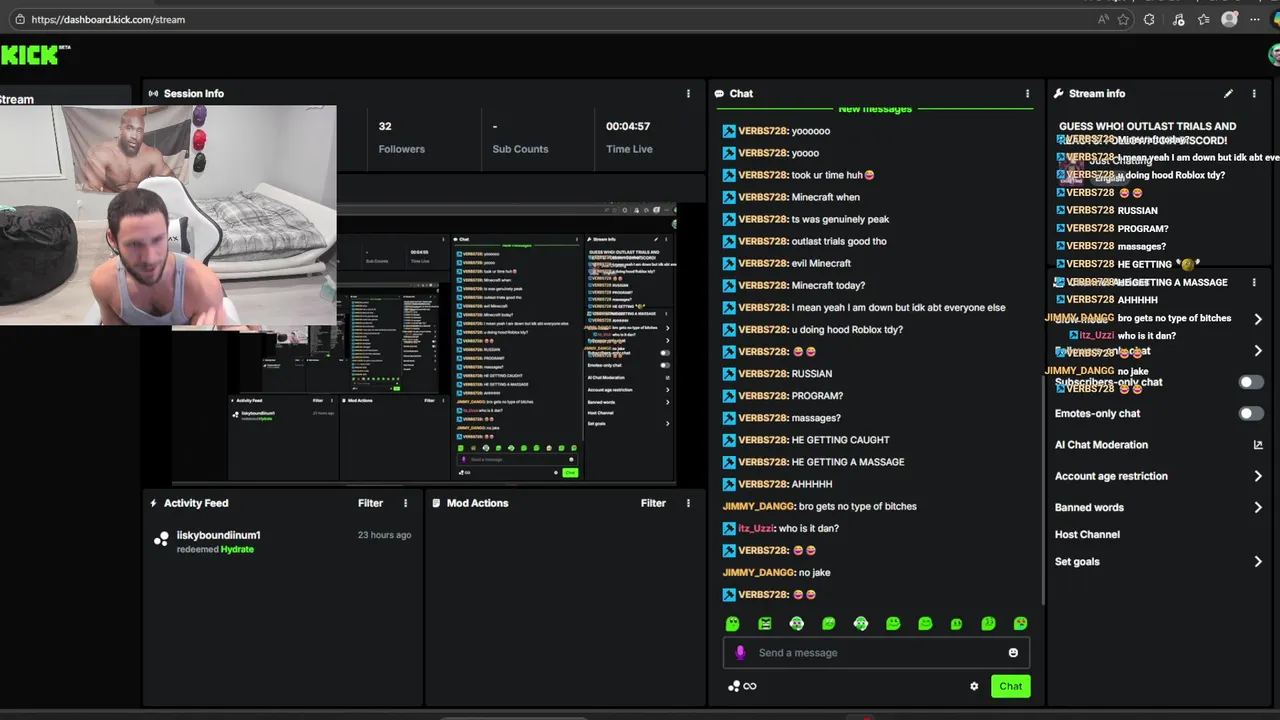Image resolution: width=1280 pixels, height=720 pixels.
Task: Click the Kick logo
Action: click(x=35, y=54)
